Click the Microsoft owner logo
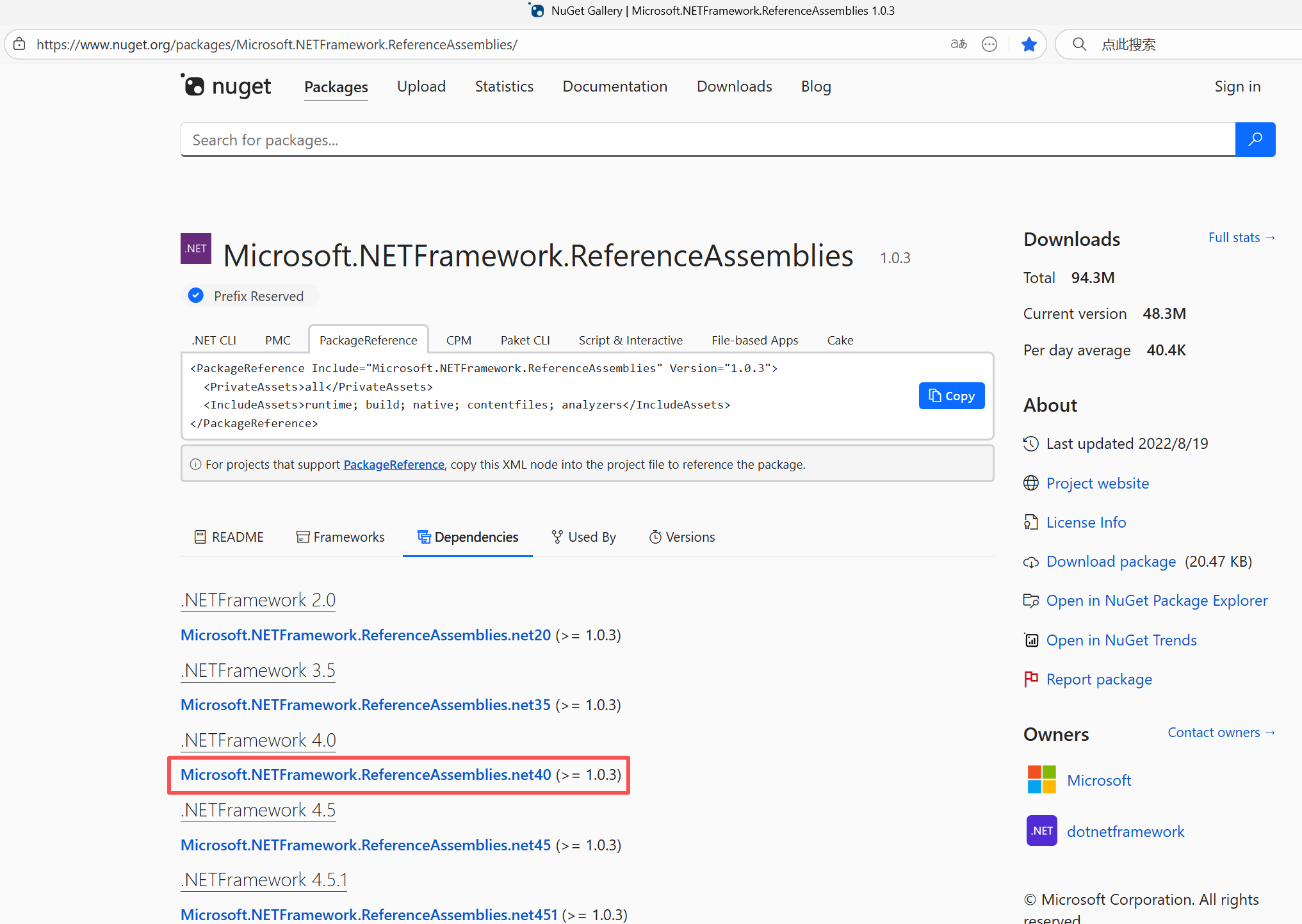1302x924 pixels. (1041, 779)
